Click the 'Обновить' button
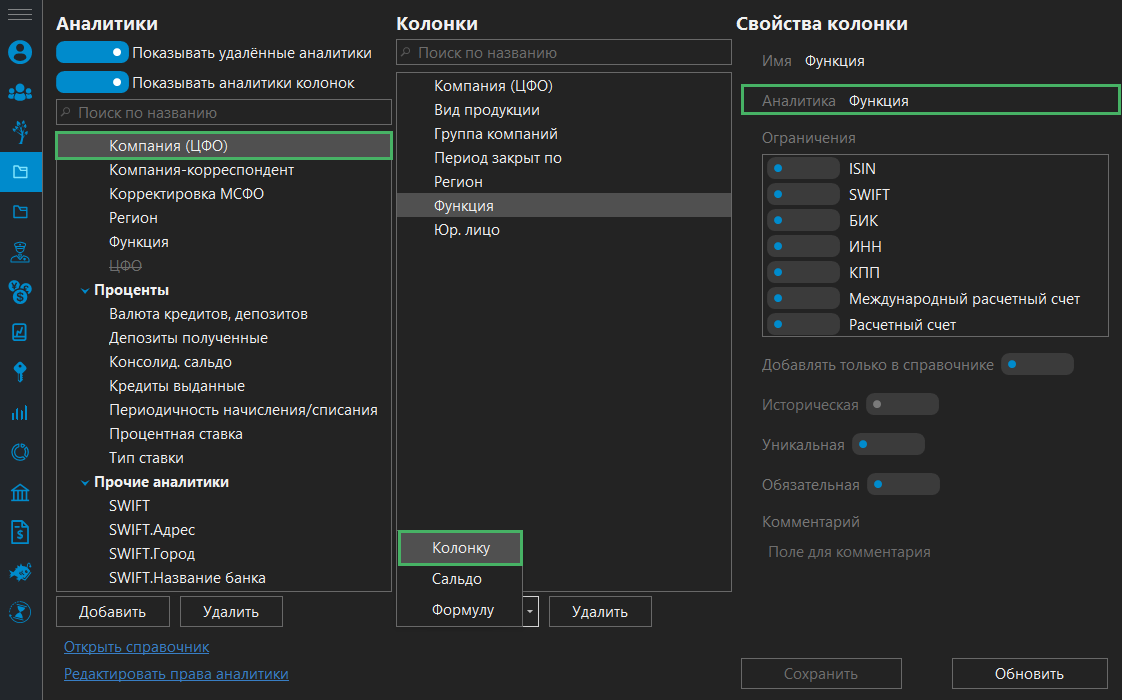 pos(1029,674)
